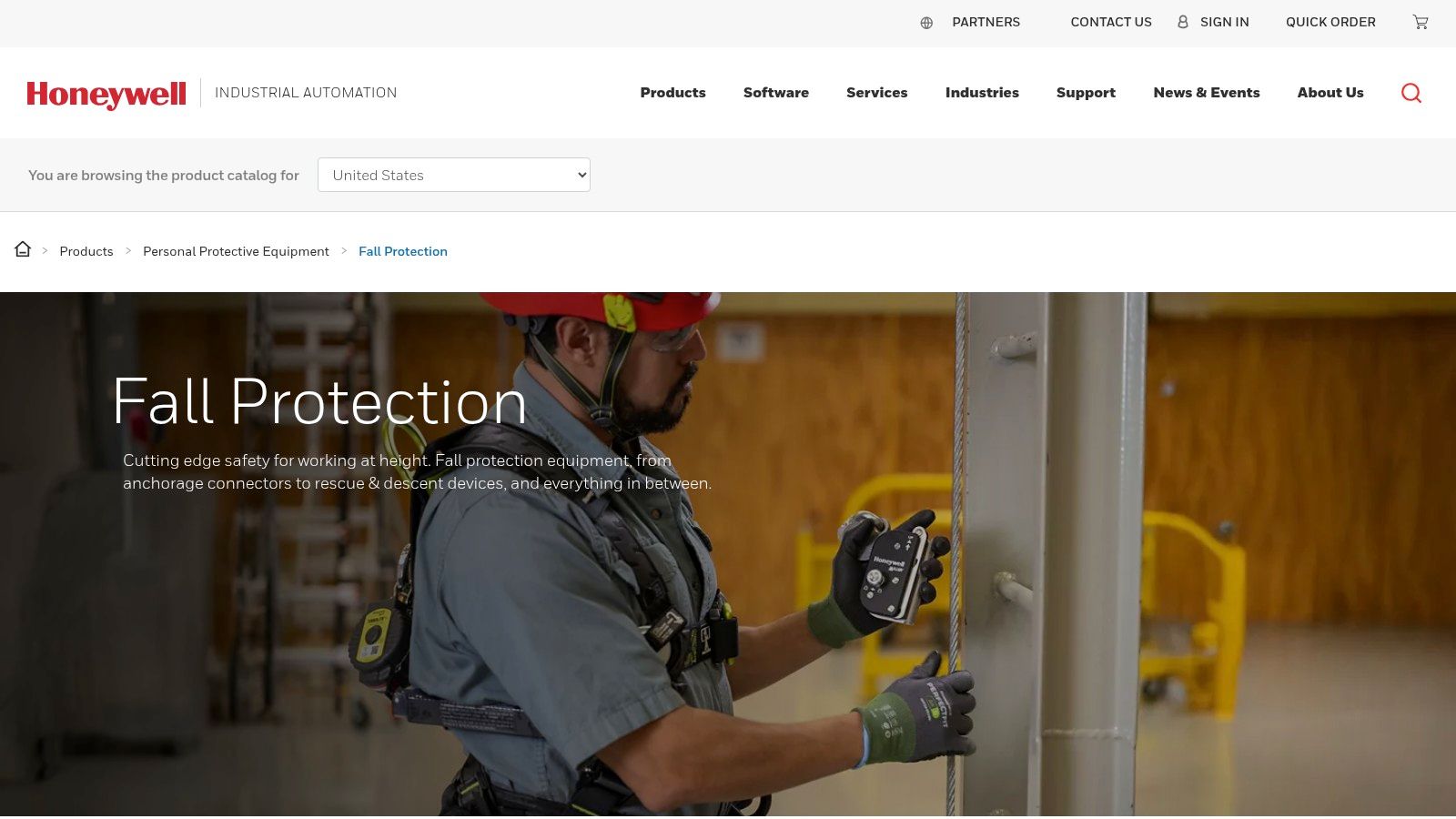Click the user icon beside Sign In

click(1183, 22)
